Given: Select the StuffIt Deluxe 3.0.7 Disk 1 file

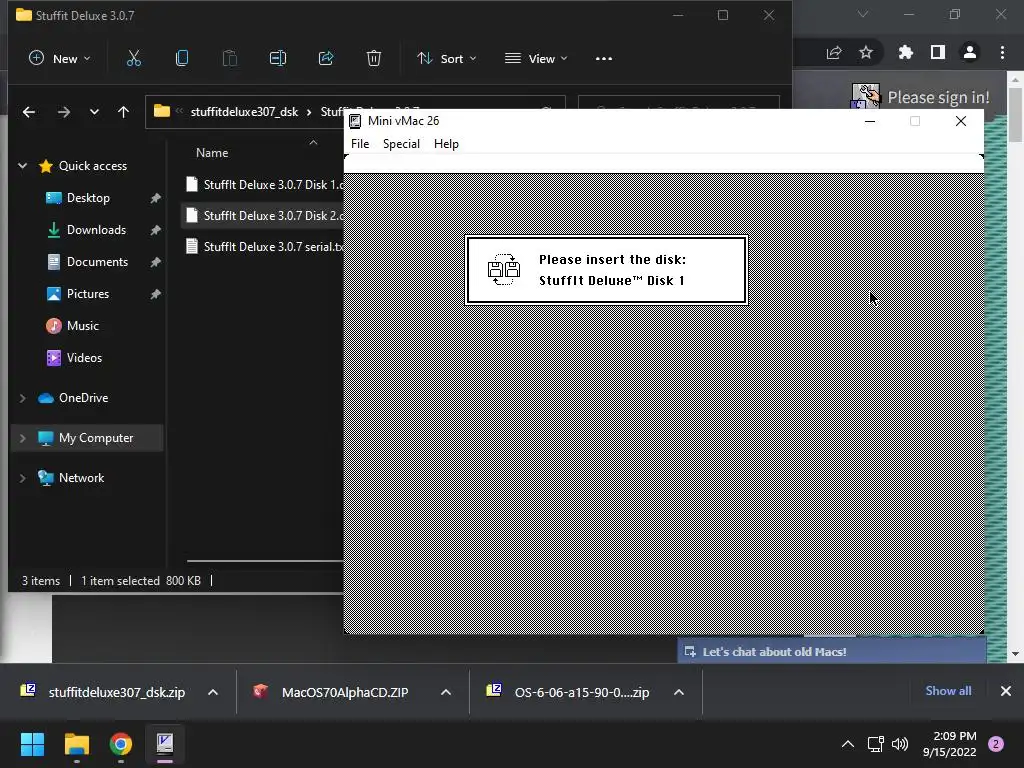Looking at the screenshot, I should pyautogui.click(x=263, y=185).
